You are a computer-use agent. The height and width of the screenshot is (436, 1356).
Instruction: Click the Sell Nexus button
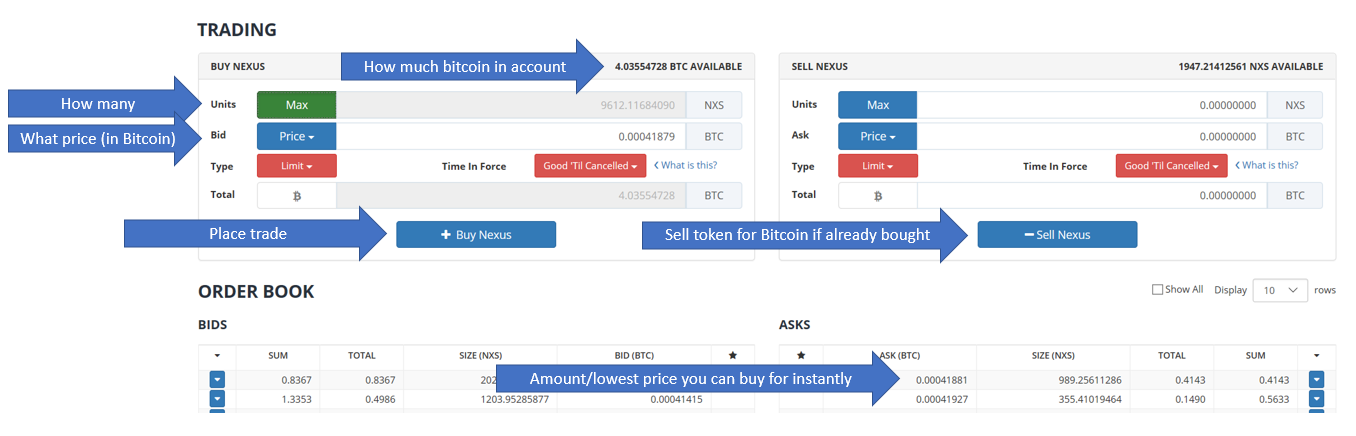1057,235
